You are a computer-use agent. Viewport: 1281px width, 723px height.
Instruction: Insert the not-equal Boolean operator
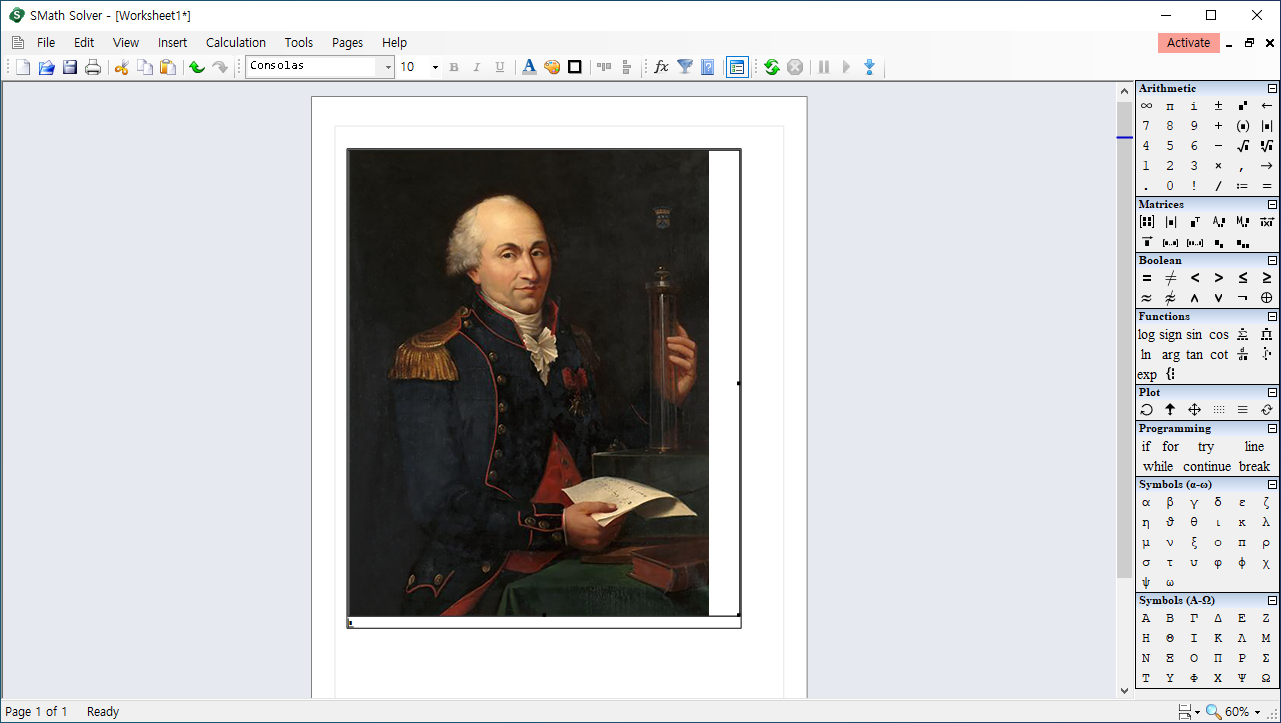[x=1171, y=278]
